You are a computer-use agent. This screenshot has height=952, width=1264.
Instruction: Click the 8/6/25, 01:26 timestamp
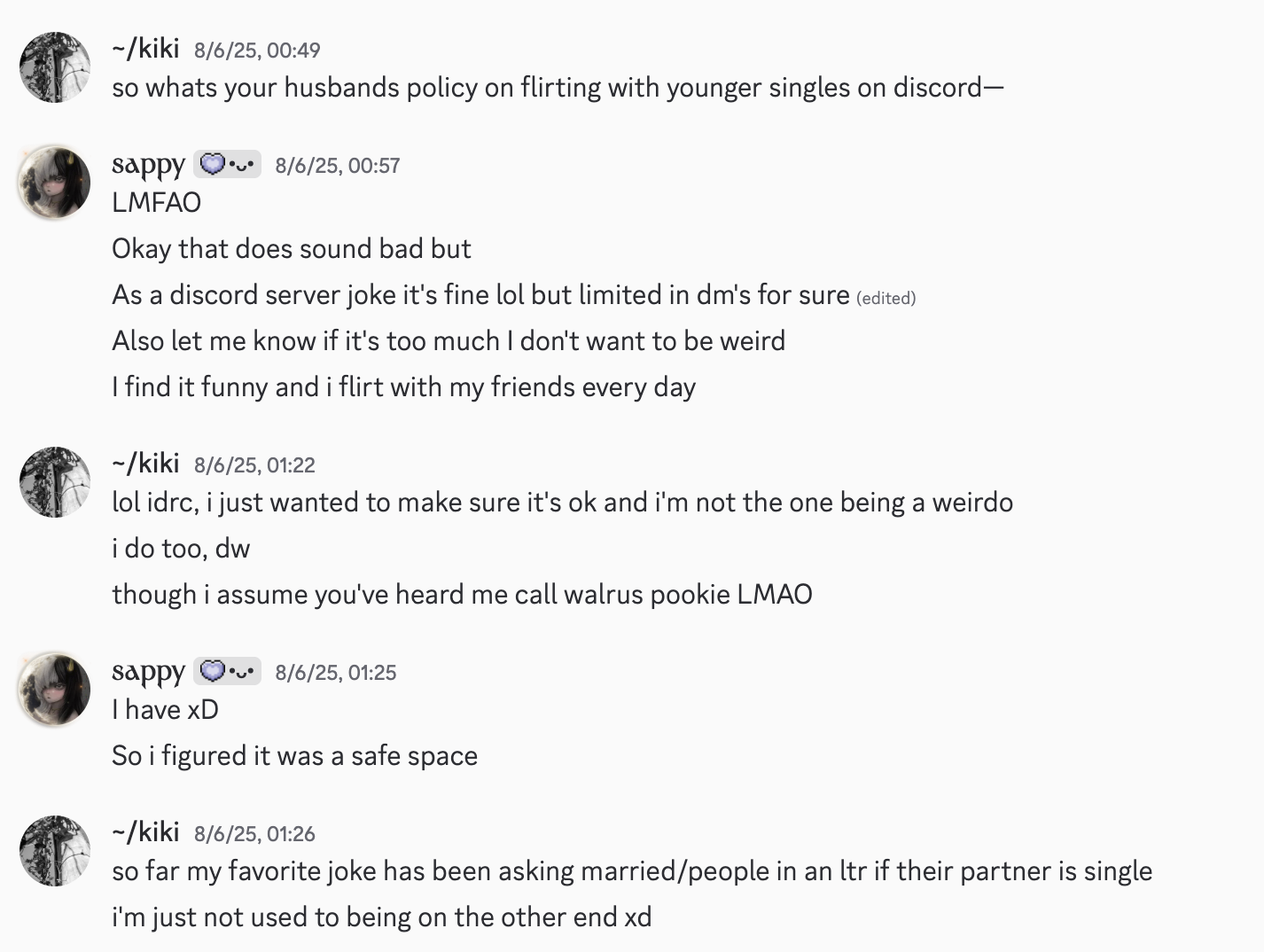254,834
